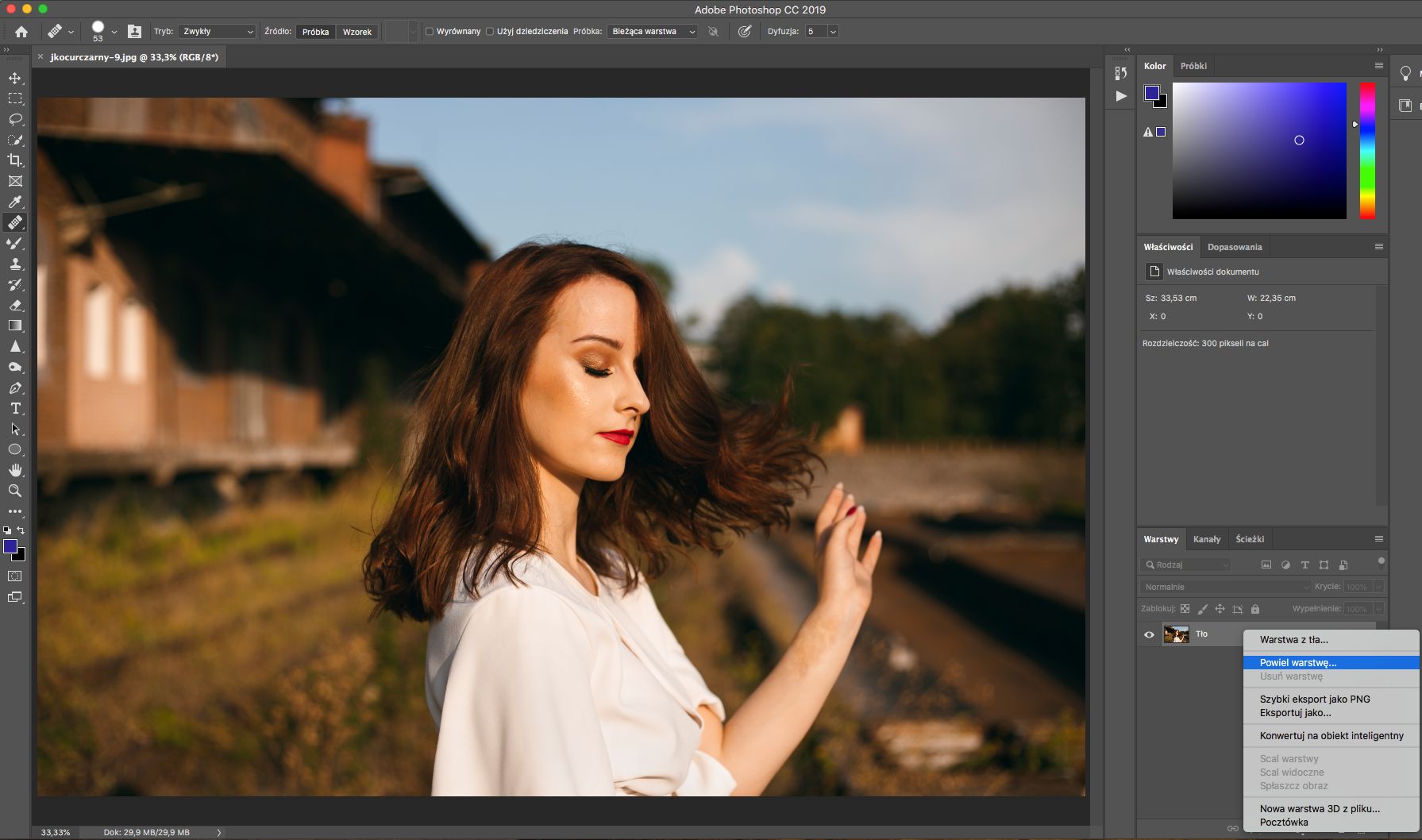1422x840 pixels.
Task: Open the Learn lightbulb panel icon
Action: click(1405, 73)
